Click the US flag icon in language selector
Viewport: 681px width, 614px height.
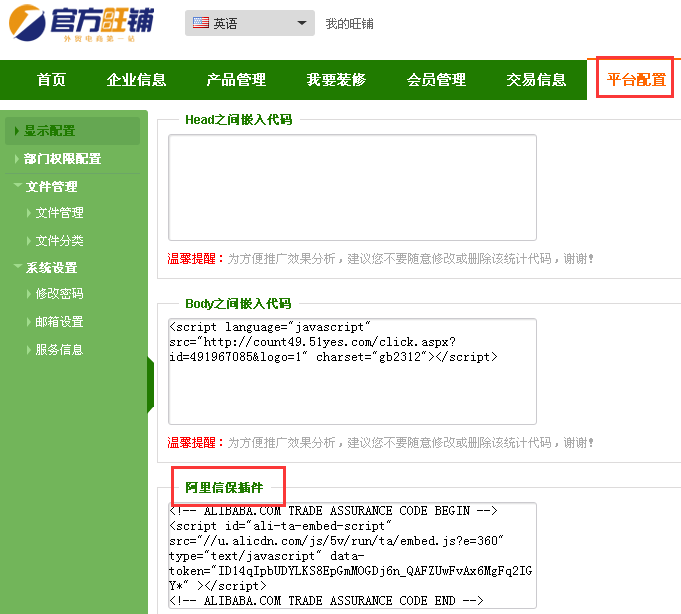(201, 23)
